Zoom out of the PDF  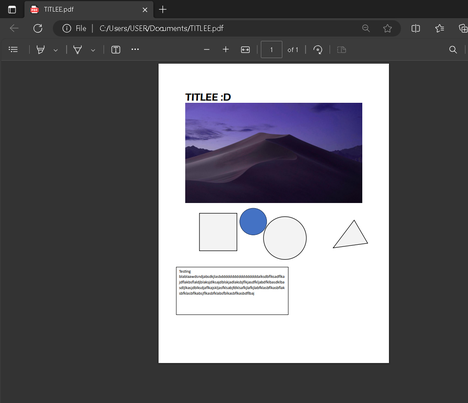tap(207, 50)
